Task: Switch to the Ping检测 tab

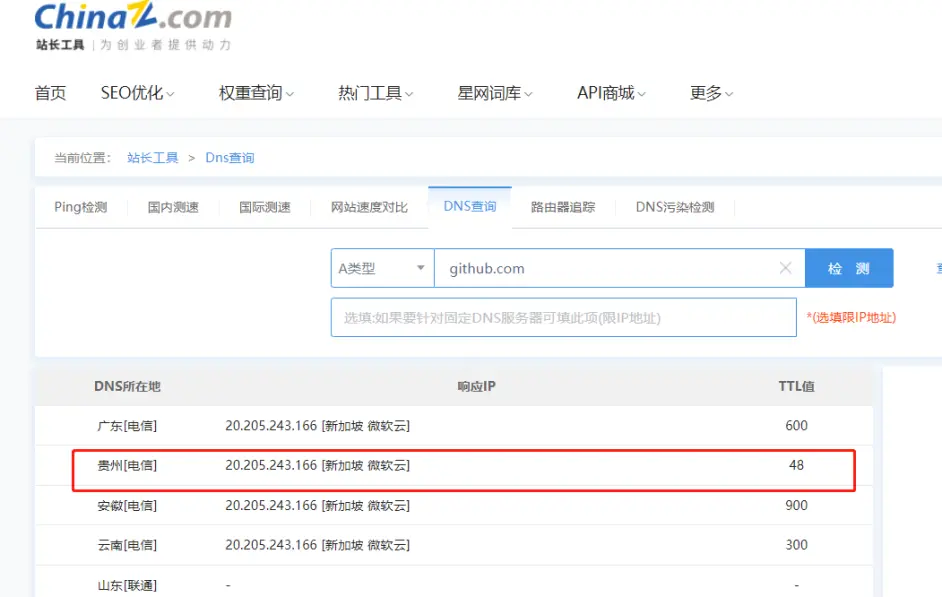Action: click(81, 207)
